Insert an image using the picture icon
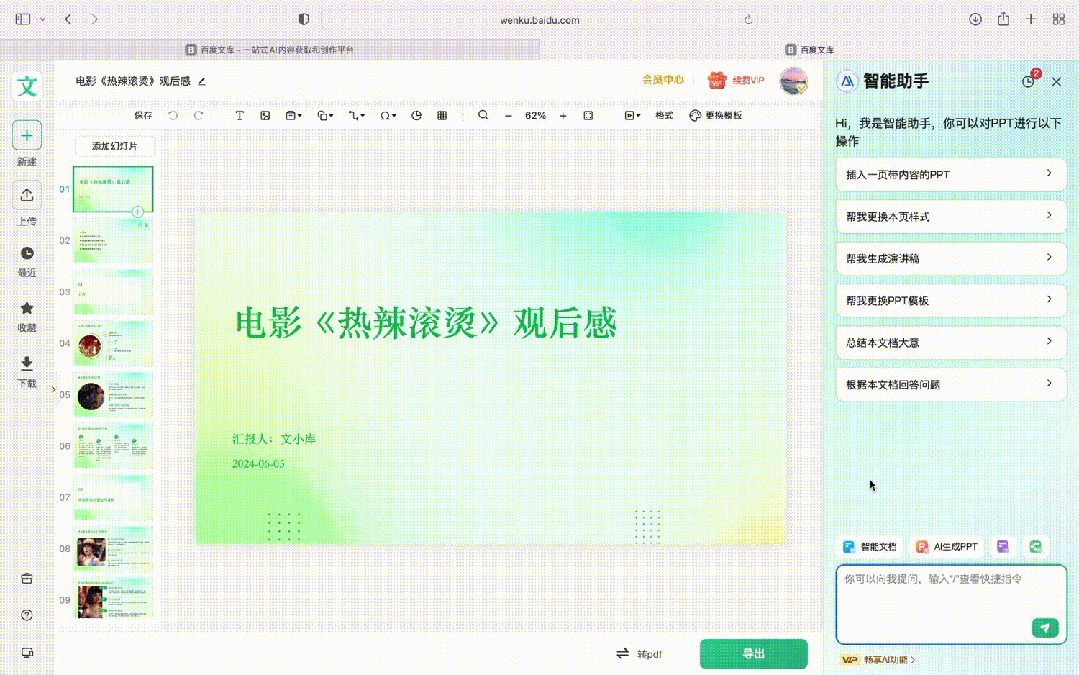Screen dimensions: 1079x675 (x=265, y=116)
